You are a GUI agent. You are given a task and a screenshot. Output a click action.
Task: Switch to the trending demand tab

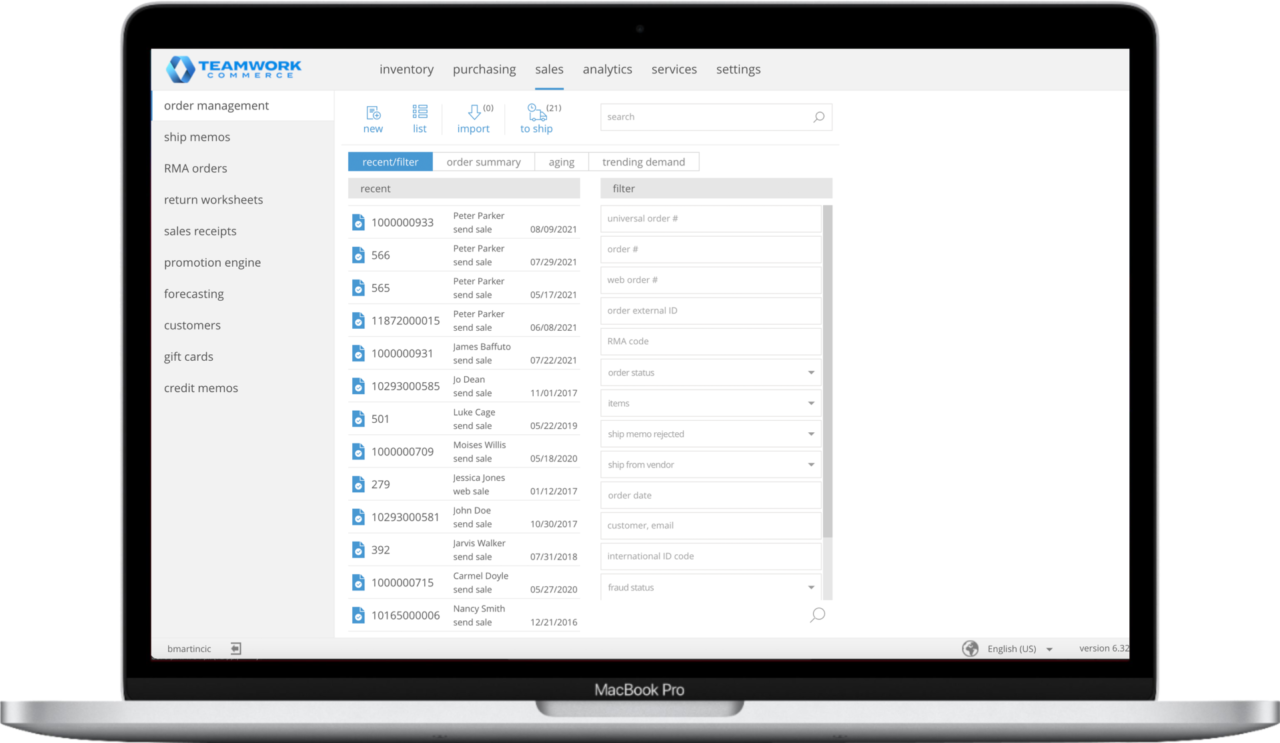pyautogui.click(x=646, y=161)
